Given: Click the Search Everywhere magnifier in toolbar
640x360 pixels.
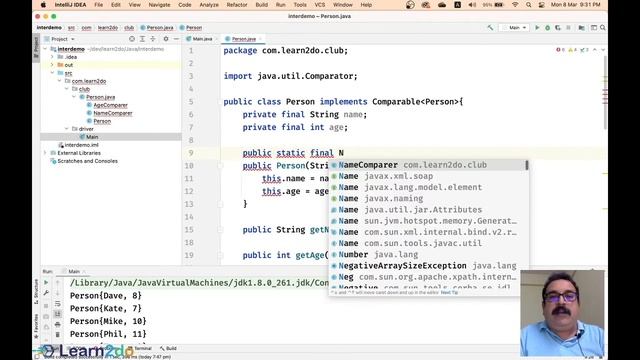Looking at the screenshot, I should click(x=603, y=28).
